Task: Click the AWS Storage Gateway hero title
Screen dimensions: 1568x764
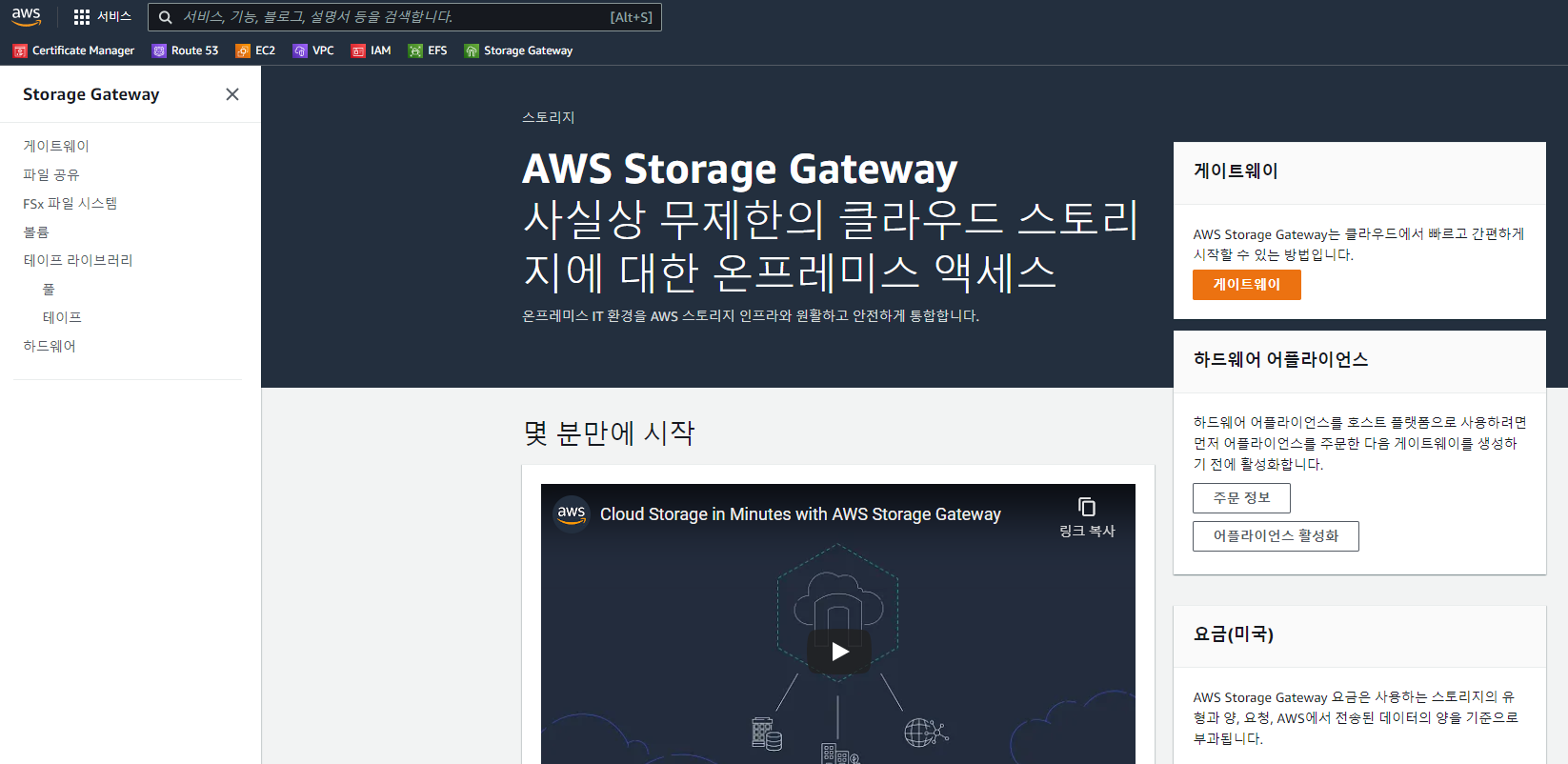Action: pyautogui.click(x=739, y=169)
